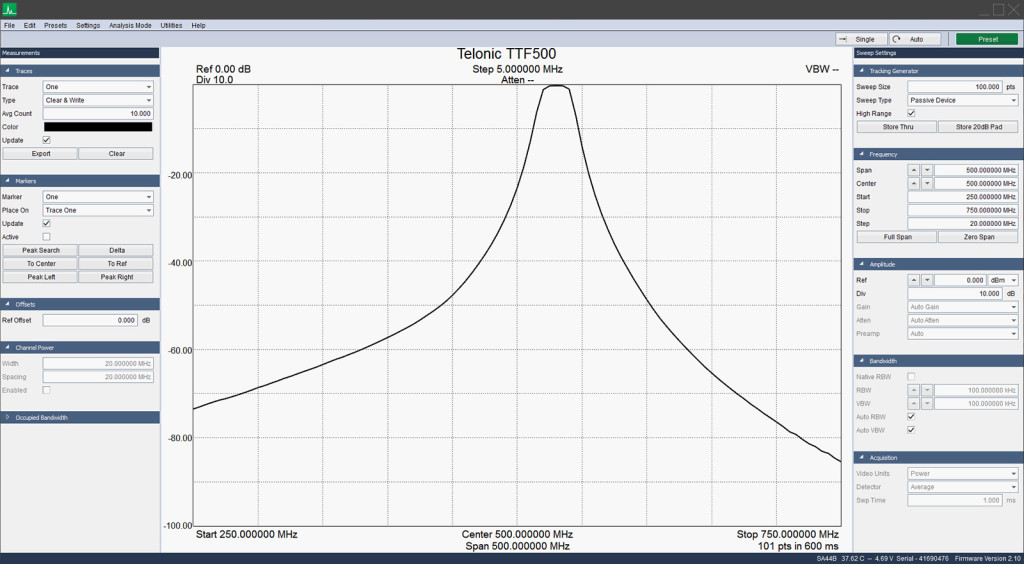Raise the Ref amplitude using up arrow

pyautogui.click(x=913, y=281)
